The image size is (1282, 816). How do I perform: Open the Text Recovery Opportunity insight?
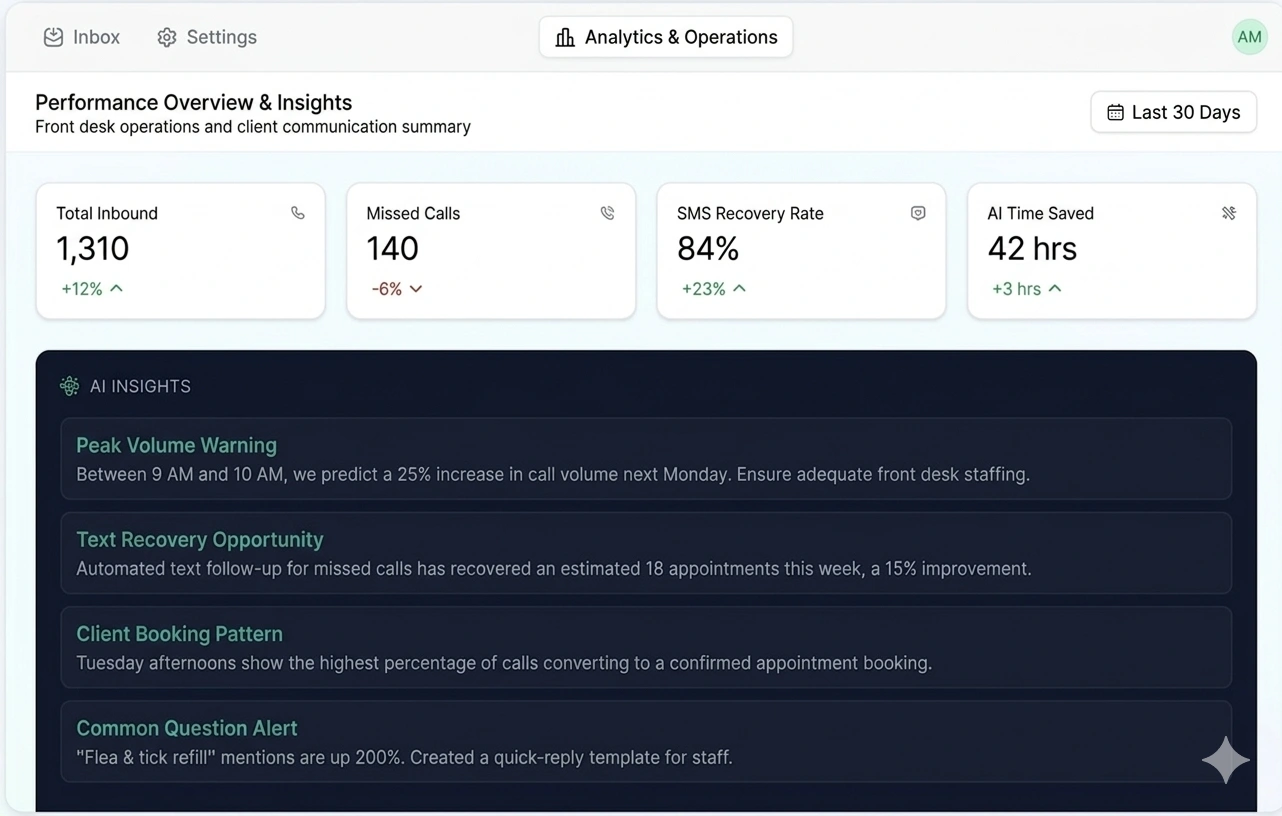[646, 553]
